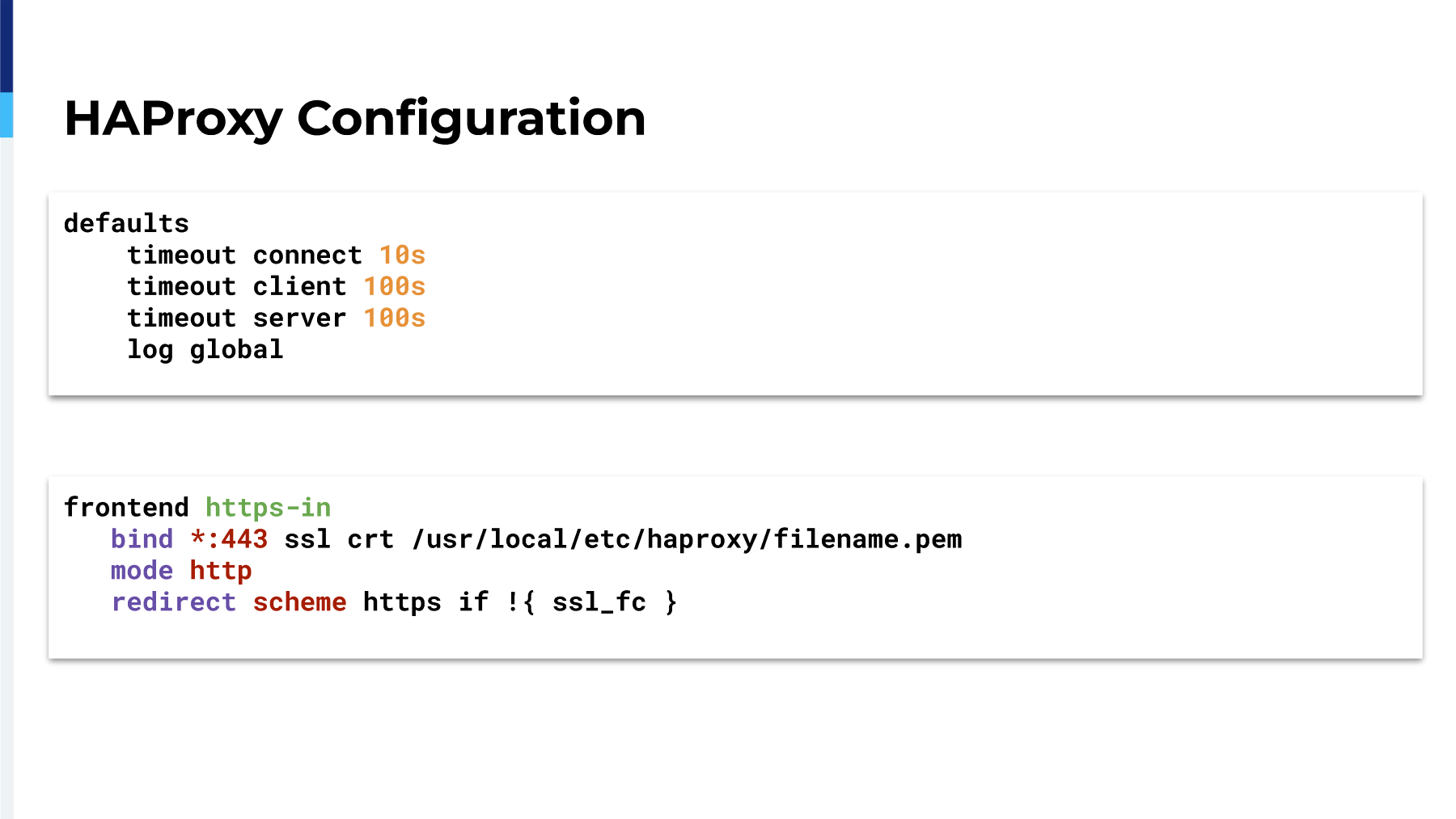This screenshot has width=1456, height=819.
Task: Click the 'timeout connect' text
Action: point(244,255)
